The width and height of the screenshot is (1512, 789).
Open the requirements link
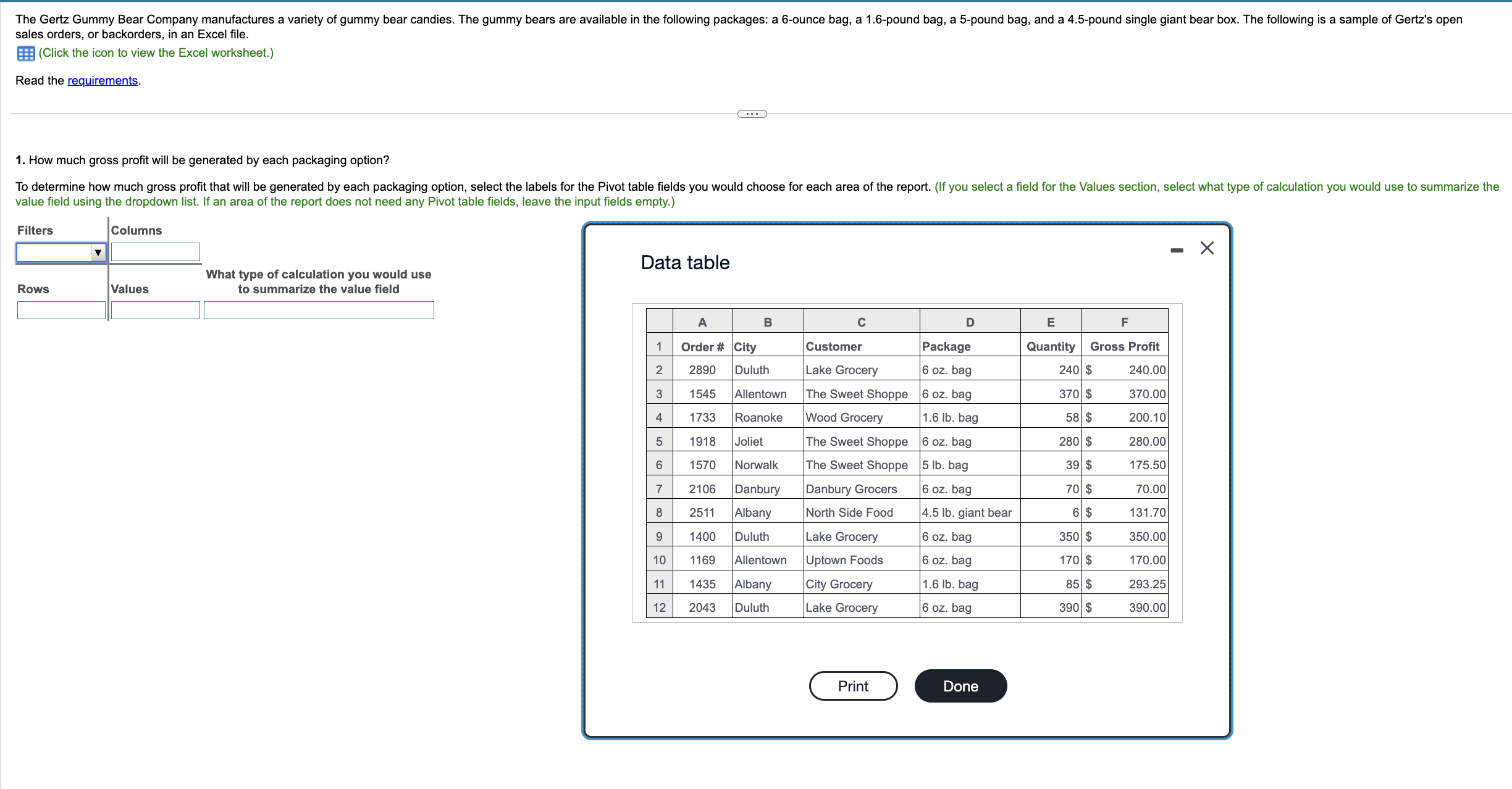click(x=103, y=80)
